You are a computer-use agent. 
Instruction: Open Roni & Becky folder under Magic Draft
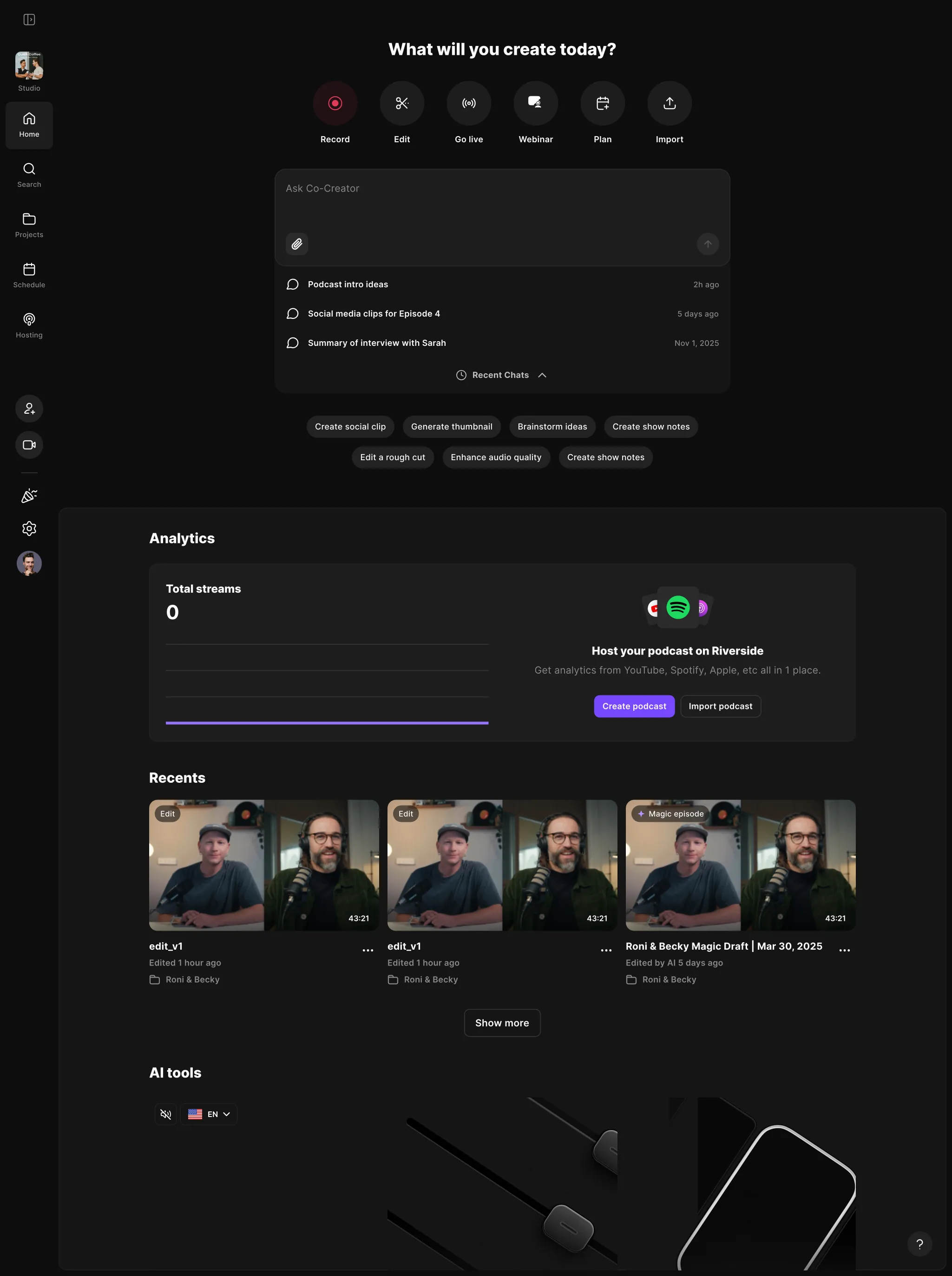661,979
